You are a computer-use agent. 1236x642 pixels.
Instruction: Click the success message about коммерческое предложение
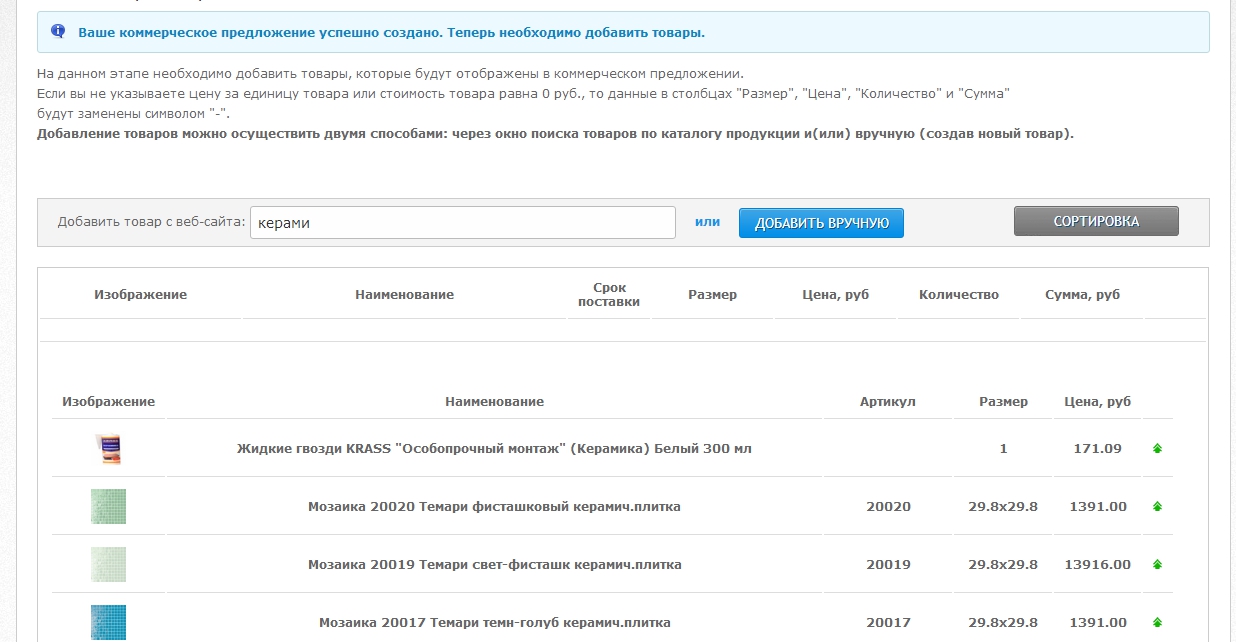pos(392,33)
